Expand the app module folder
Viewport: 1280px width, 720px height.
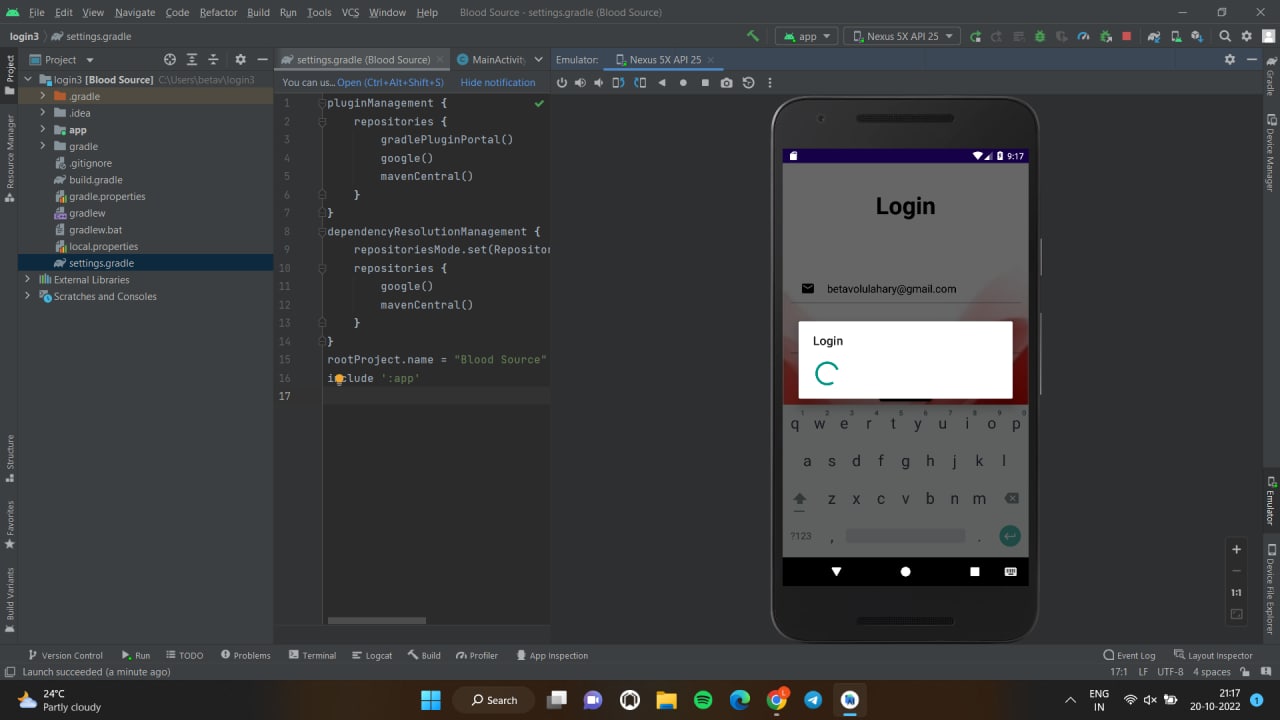(x=43, y=130)
